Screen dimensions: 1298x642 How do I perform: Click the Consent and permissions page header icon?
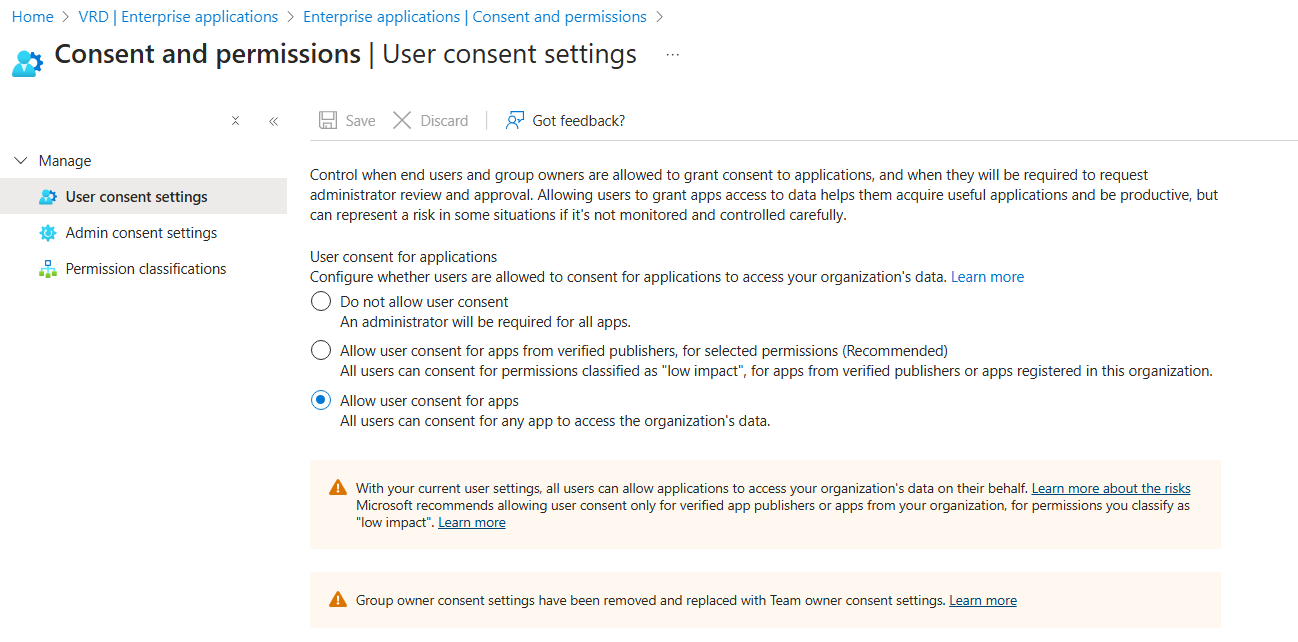[x=26, y=61]
